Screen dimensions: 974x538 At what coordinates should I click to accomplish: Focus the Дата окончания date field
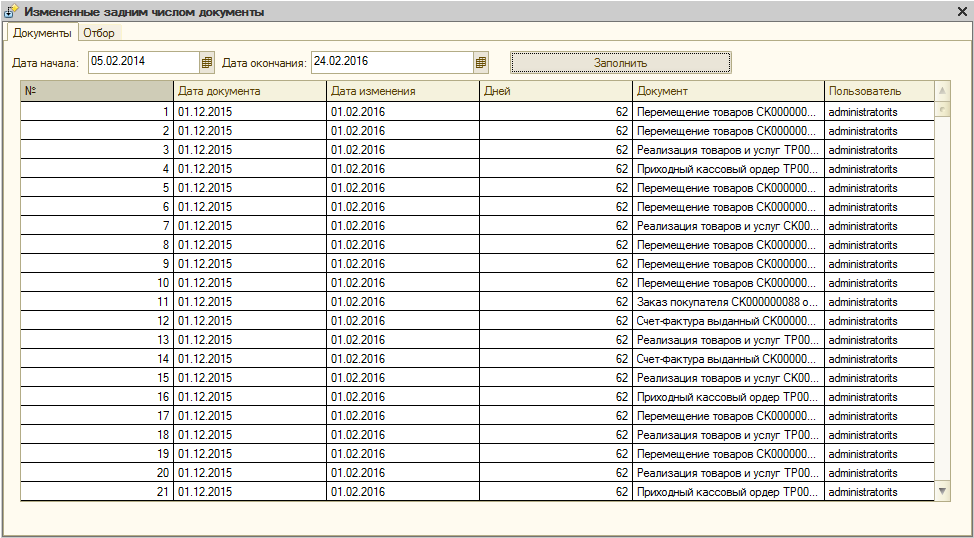(392, 62)
